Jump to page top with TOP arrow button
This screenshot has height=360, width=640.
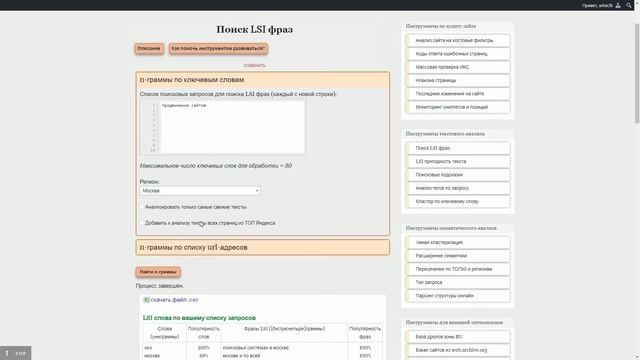16,353
